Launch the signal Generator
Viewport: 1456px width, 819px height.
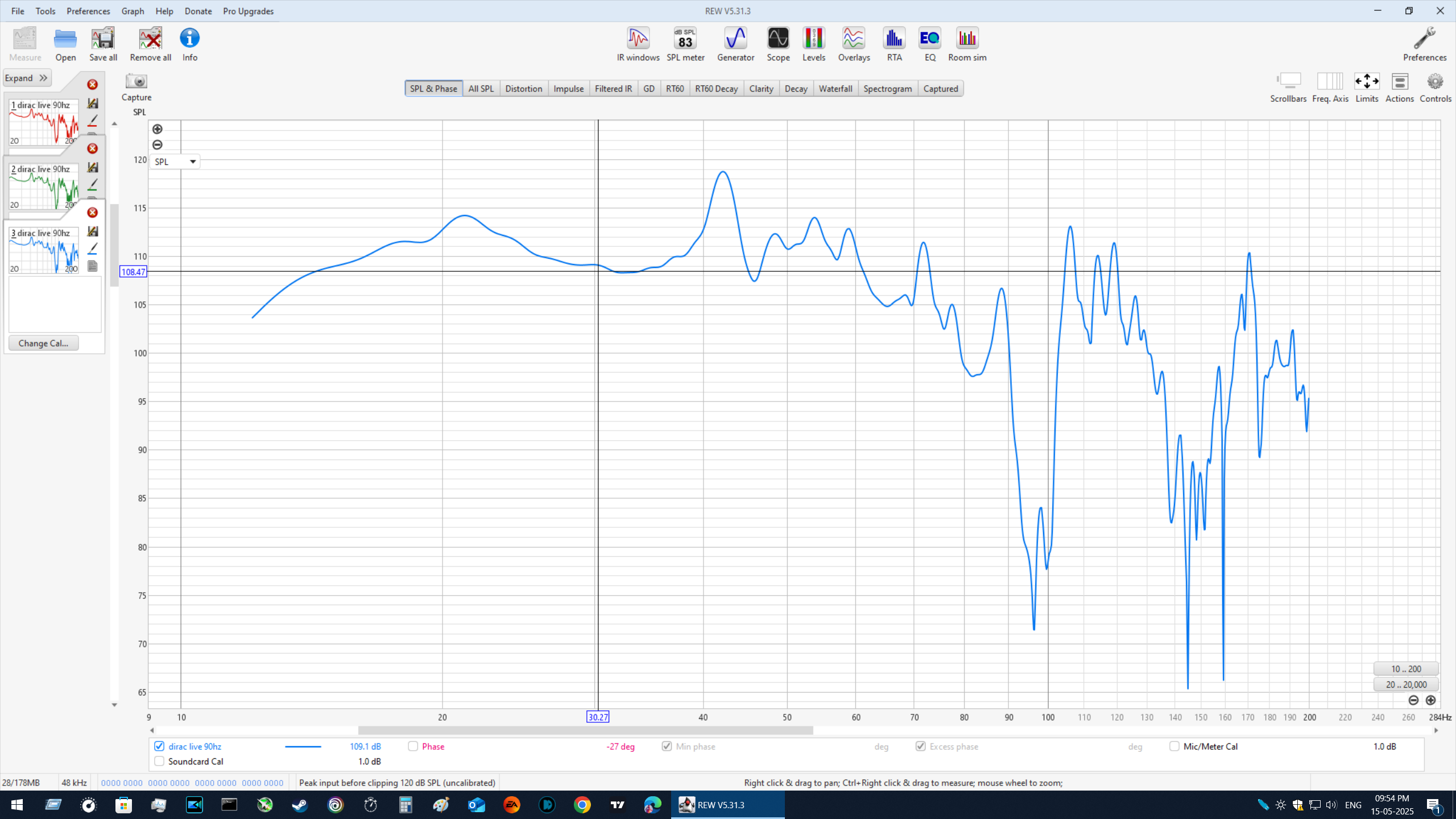pyautogui.click(x=735, y=44)
